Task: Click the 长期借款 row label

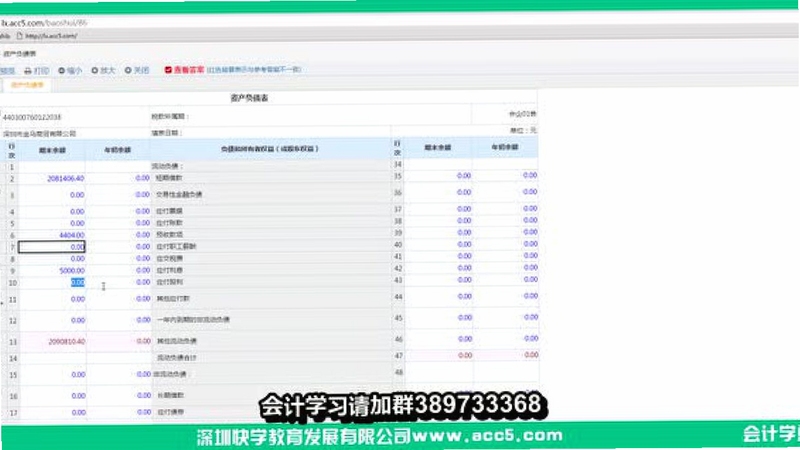Action: click(x=170, y=395)
